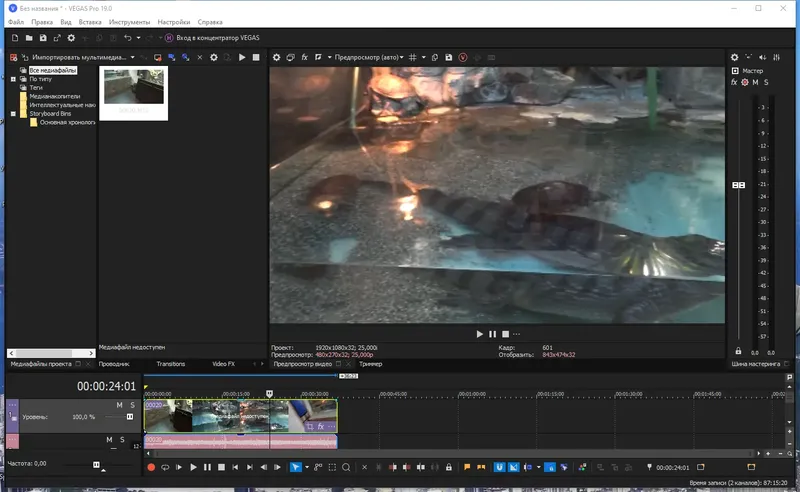
Task: Open the Предпросмотр (авто) quality dropdown
Action: pos(369,57)
